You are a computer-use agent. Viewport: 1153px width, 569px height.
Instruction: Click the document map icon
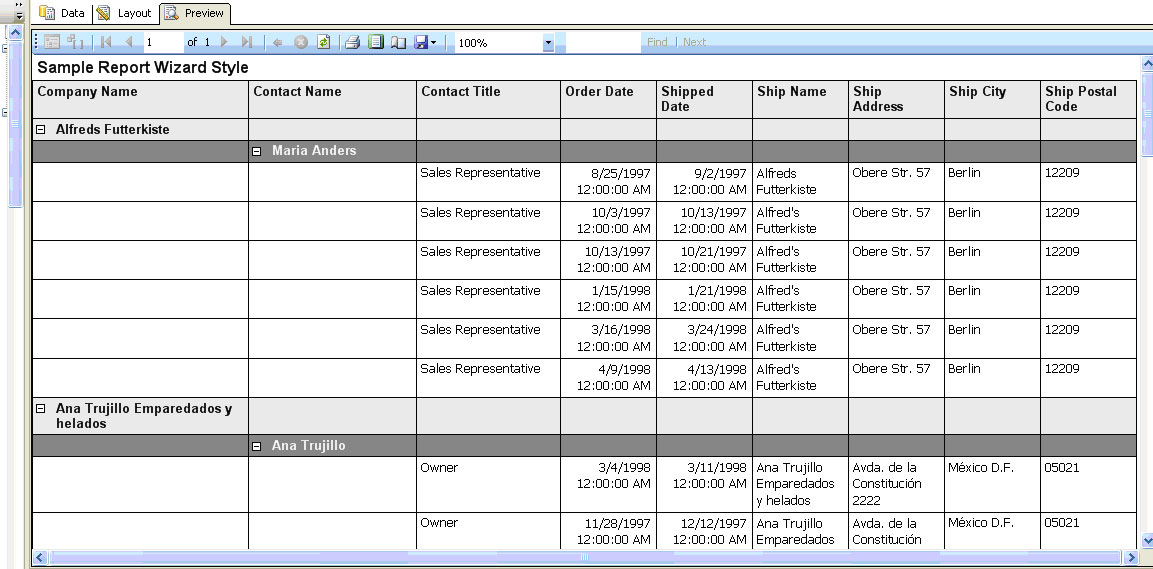click(x=75, y=43)
